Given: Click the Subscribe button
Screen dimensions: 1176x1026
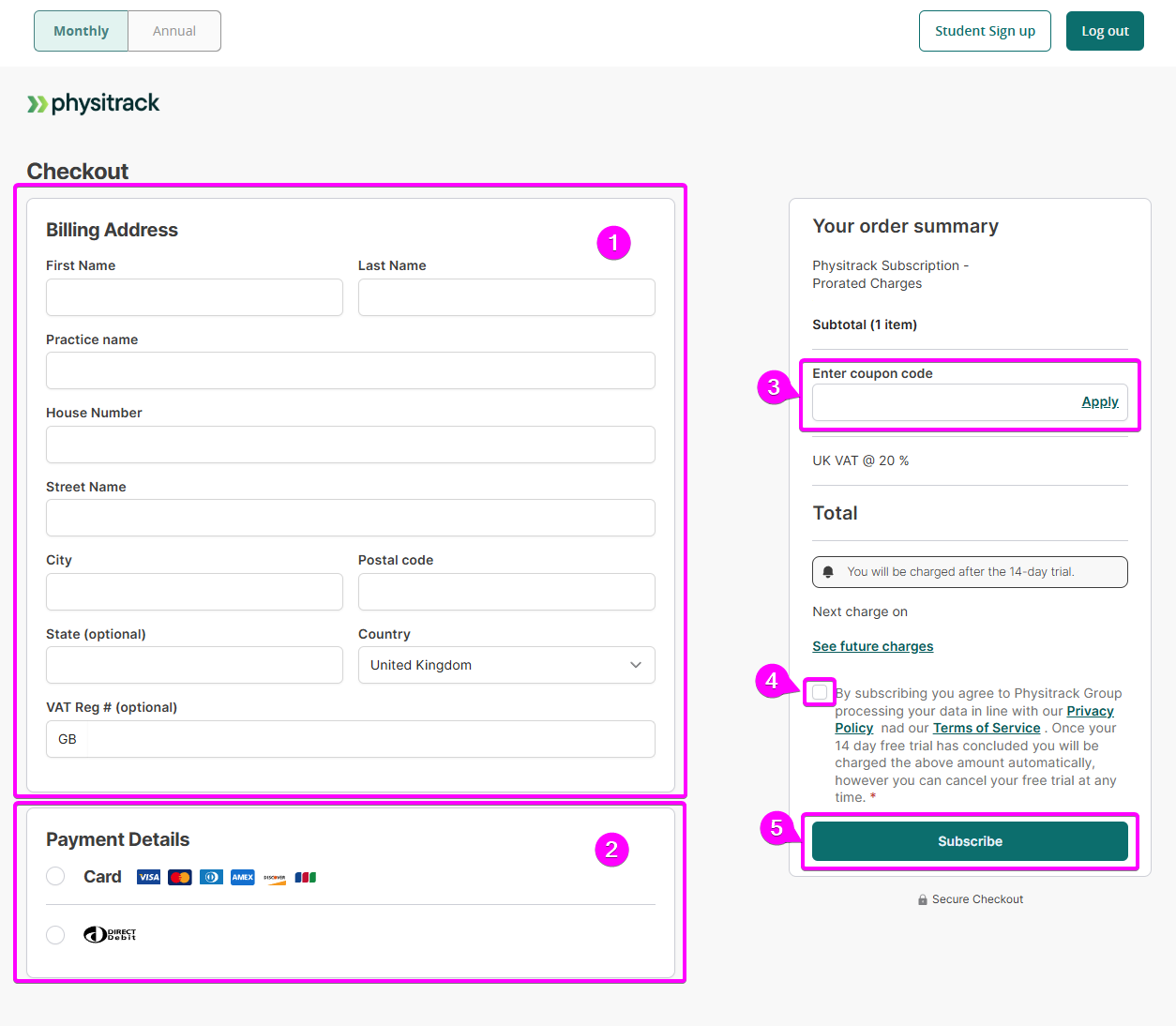Looking at the screenshot, I should pyautogui.click(x=970, y=841).
